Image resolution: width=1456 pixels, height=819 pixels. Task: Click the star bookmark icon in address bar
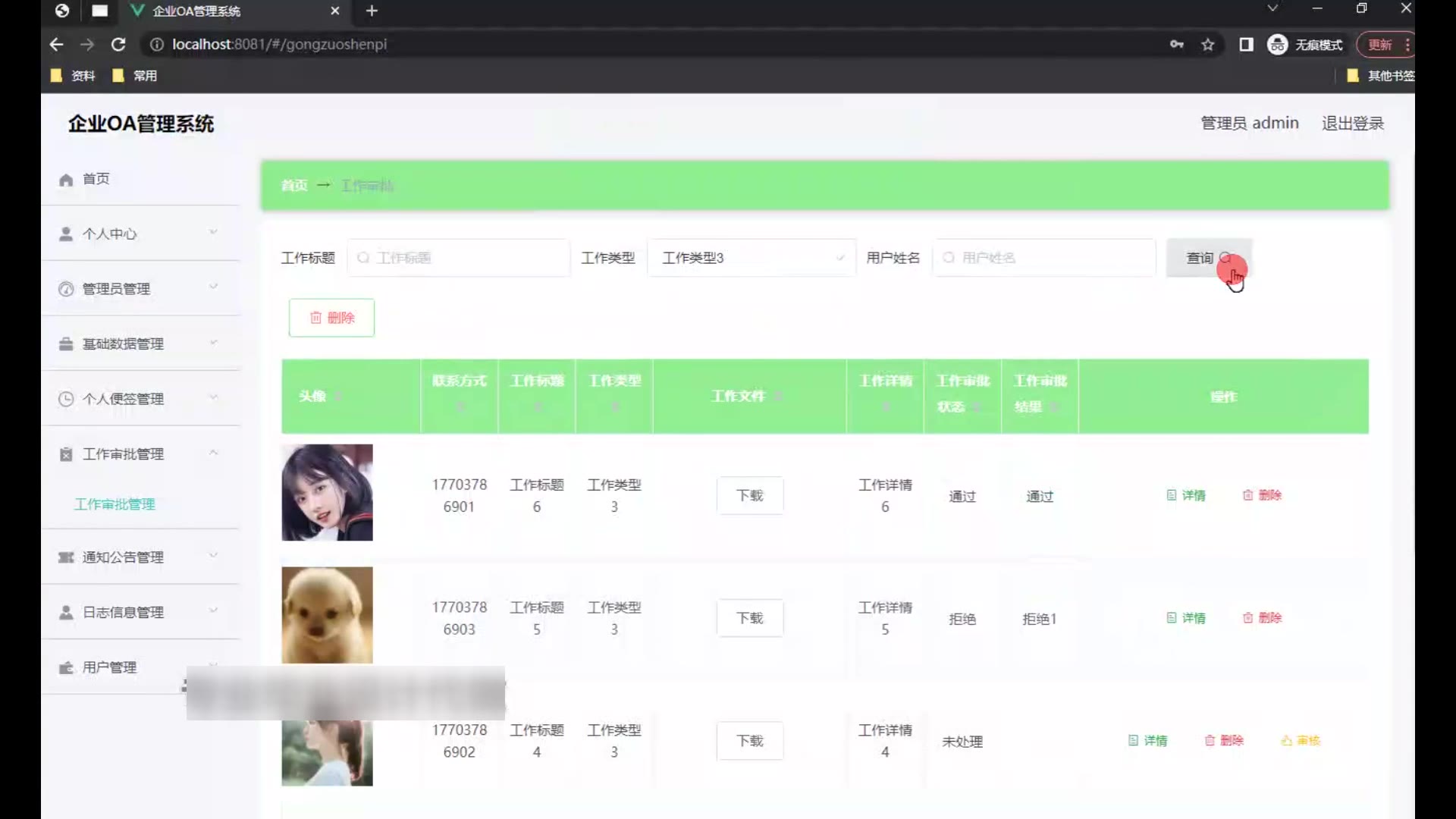click(1208, 45)
